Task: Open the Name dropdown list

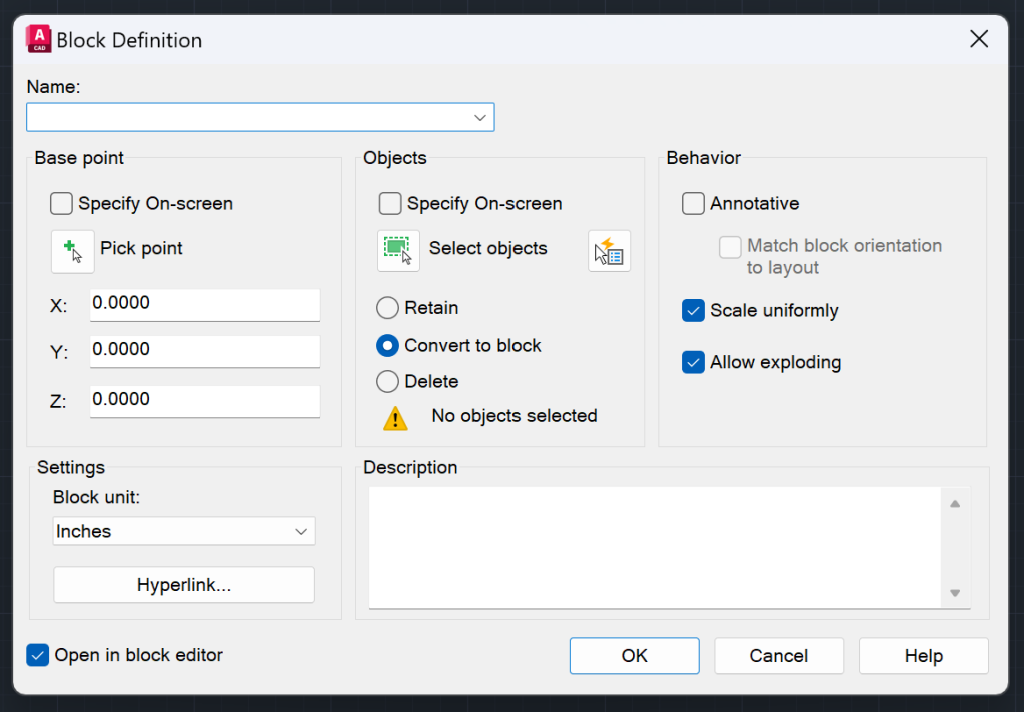Action: pyautogui.click(x=479, y=117)
